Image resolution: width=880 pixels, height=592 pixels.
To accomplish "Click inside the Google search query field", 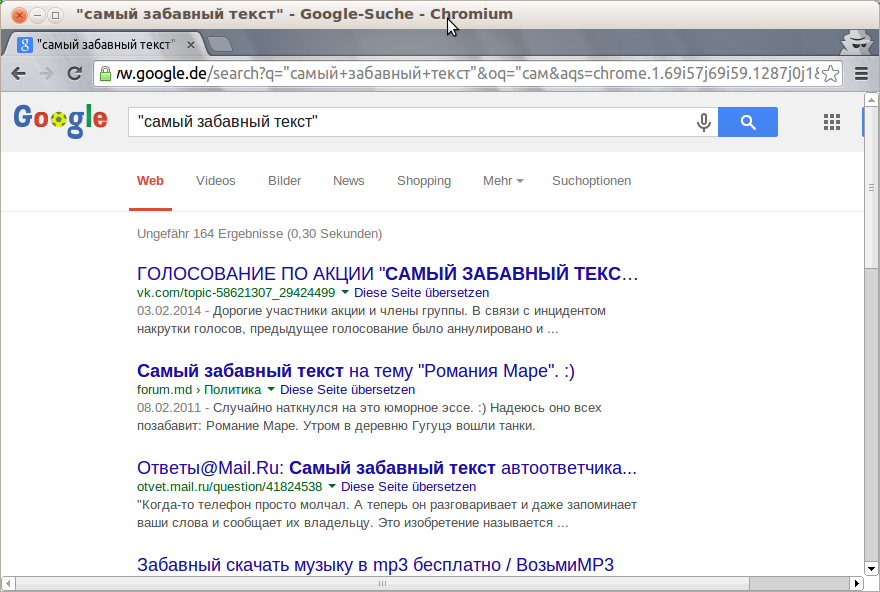I will point(410,122).
